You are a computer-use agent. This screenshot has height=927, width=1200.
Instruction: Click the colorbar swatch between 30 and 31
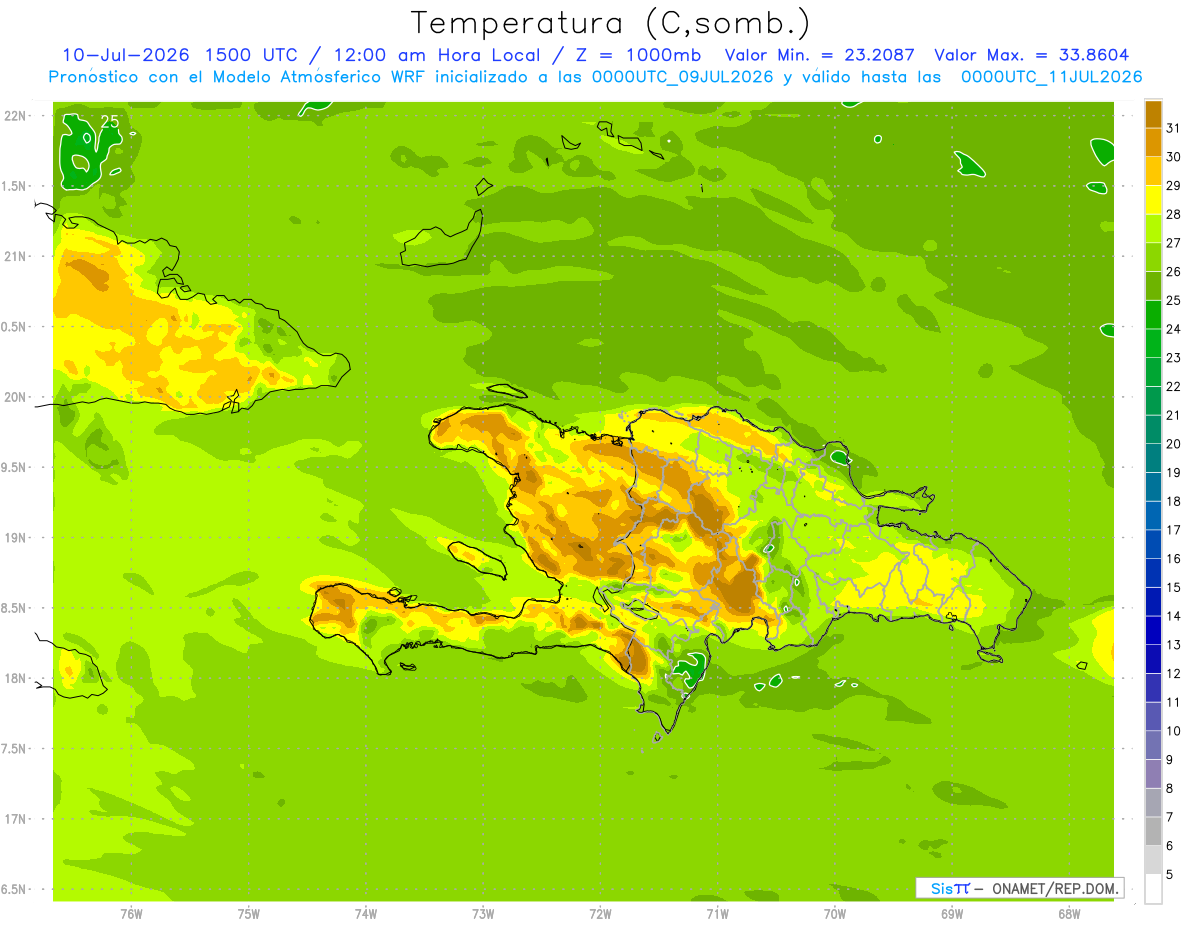pos(1153,142)
